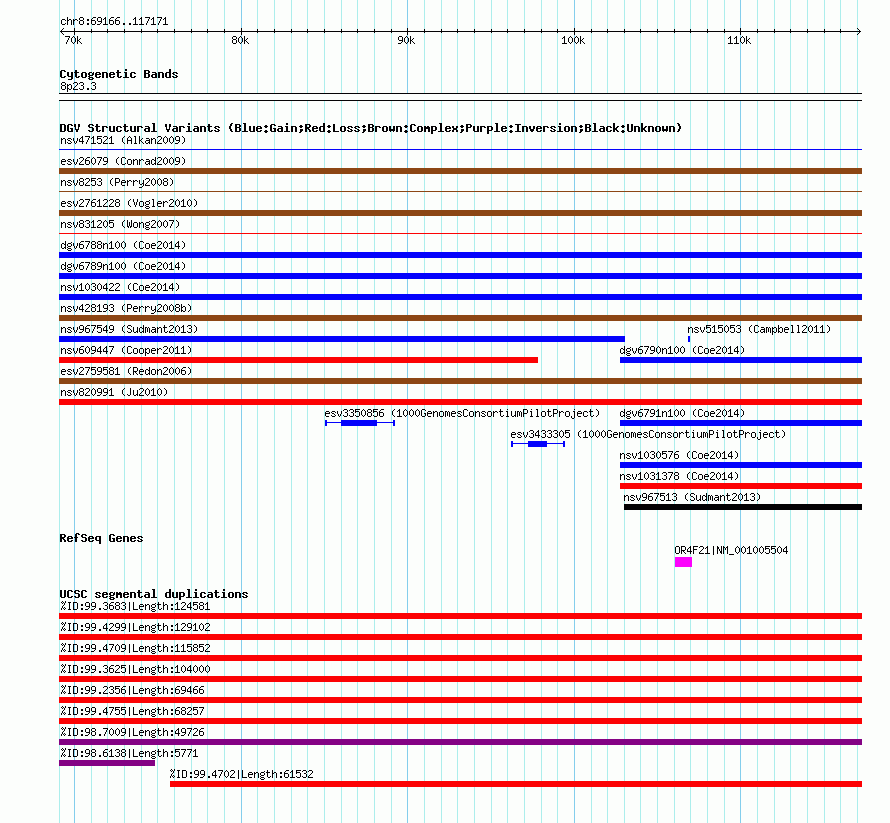
Task: Click the magenta OR4F21 gene box
Action: coord(683,562)
